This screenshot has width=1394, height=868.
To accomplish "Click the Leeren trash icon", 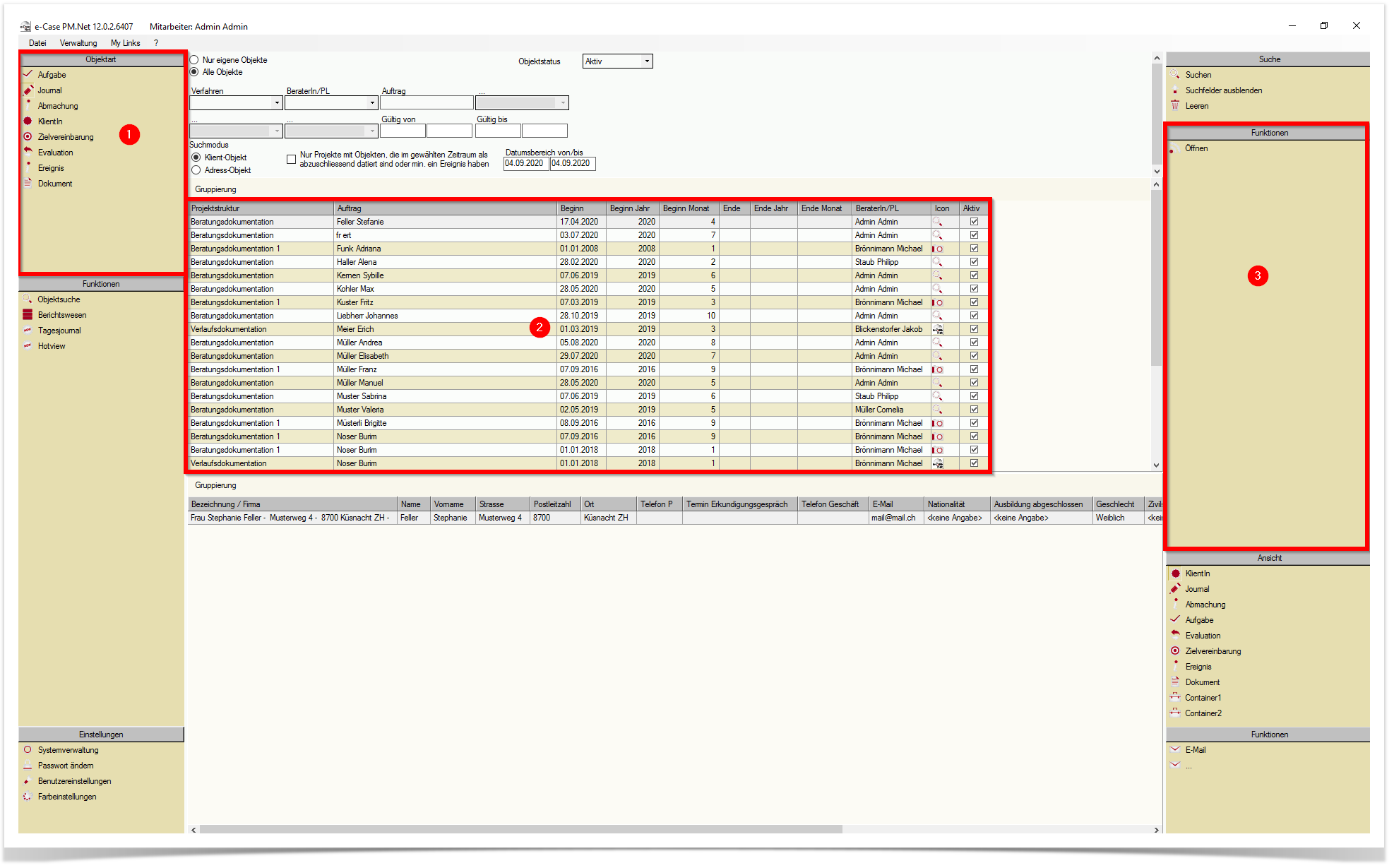I will [1175, 105].
